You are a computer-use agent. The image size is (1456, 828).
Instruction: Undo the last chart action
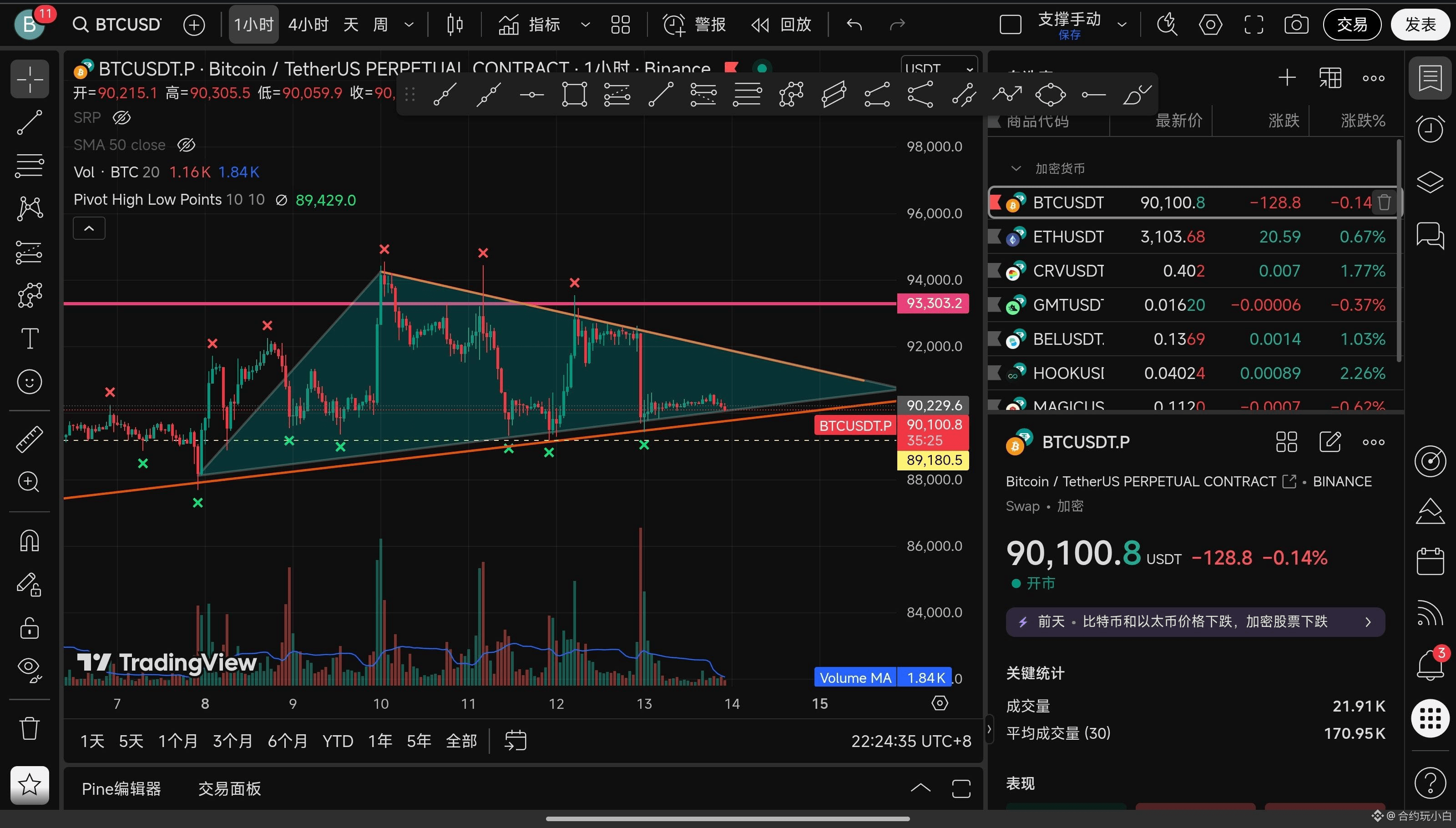click(x=854, y=25)
